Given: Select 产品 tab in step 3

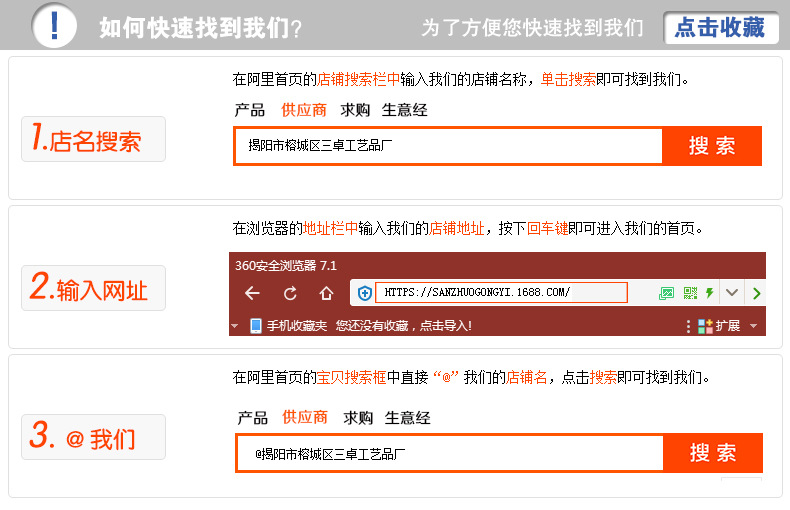Looking at the screenshot, I should pos(252,417).
